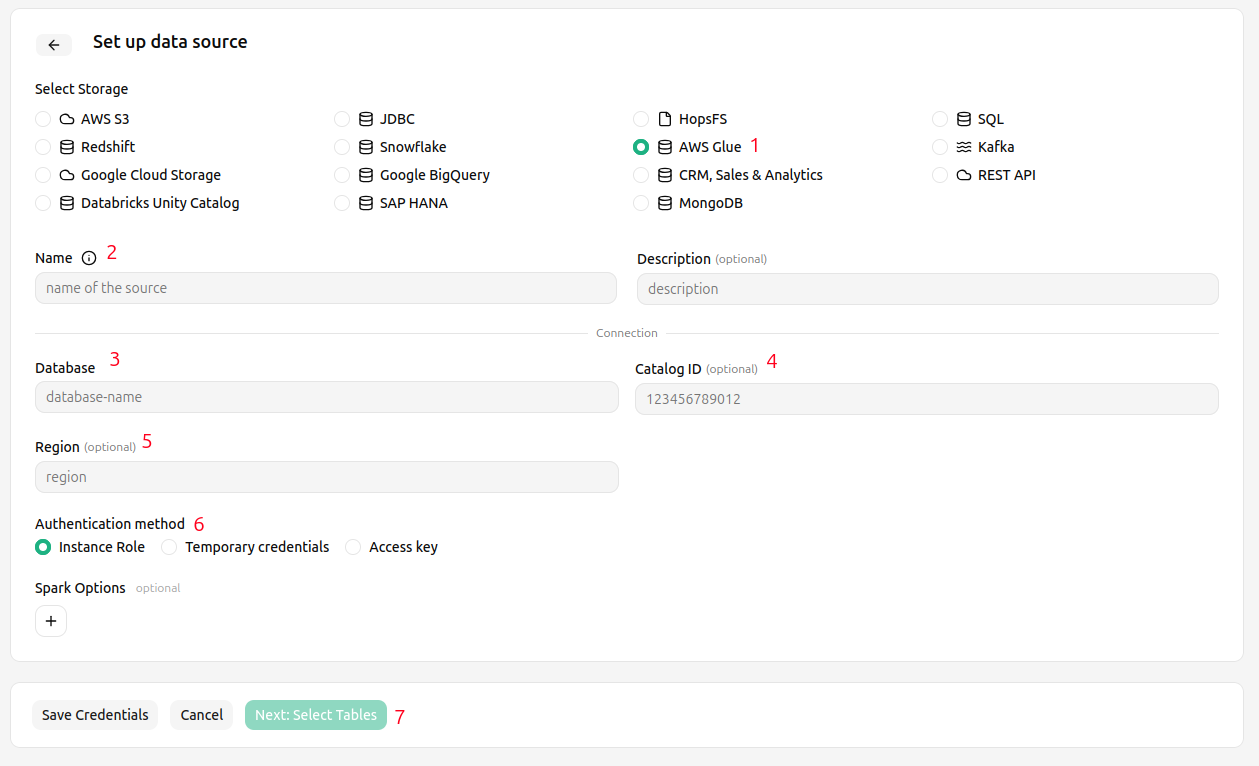Viewport: 1259px width, 766px height.
Task: Focus the Database name input field
Action: 327,397
